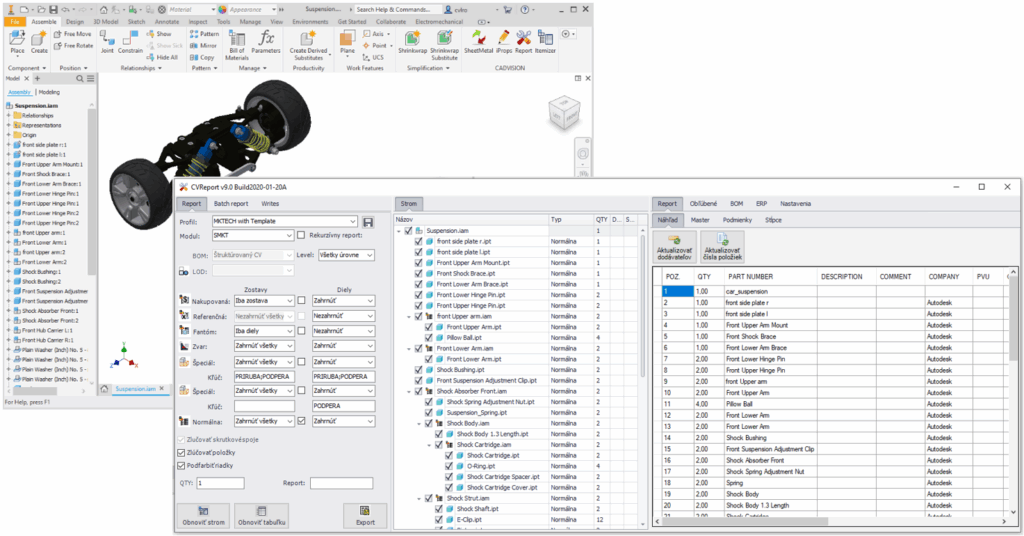Switch to Modeling view in model browser
The height and width of the screenshot is (536, 1024).
pos(49,92)
